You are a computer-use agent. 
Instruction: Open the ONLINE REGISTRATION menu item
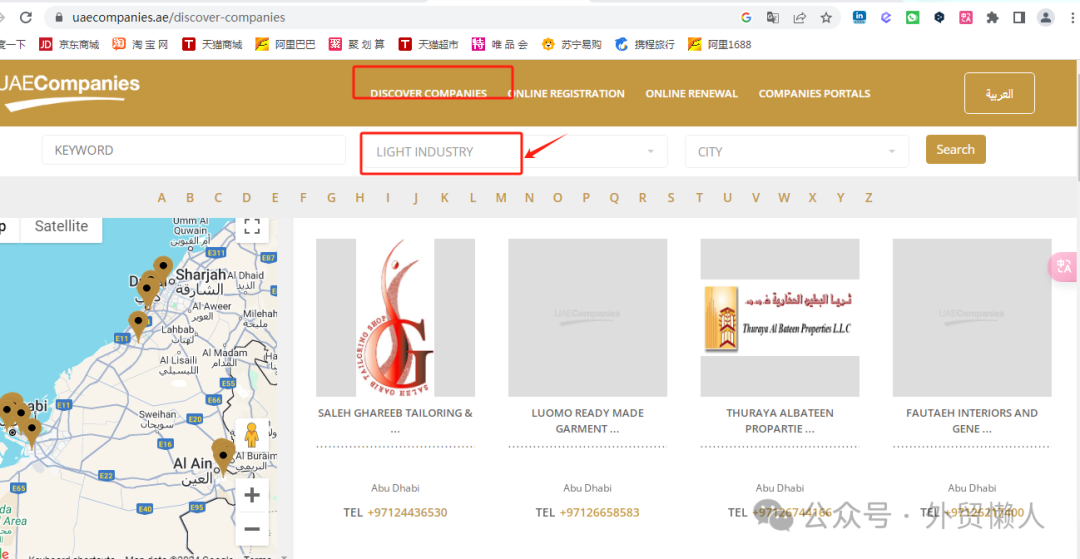tap(566, 94)
